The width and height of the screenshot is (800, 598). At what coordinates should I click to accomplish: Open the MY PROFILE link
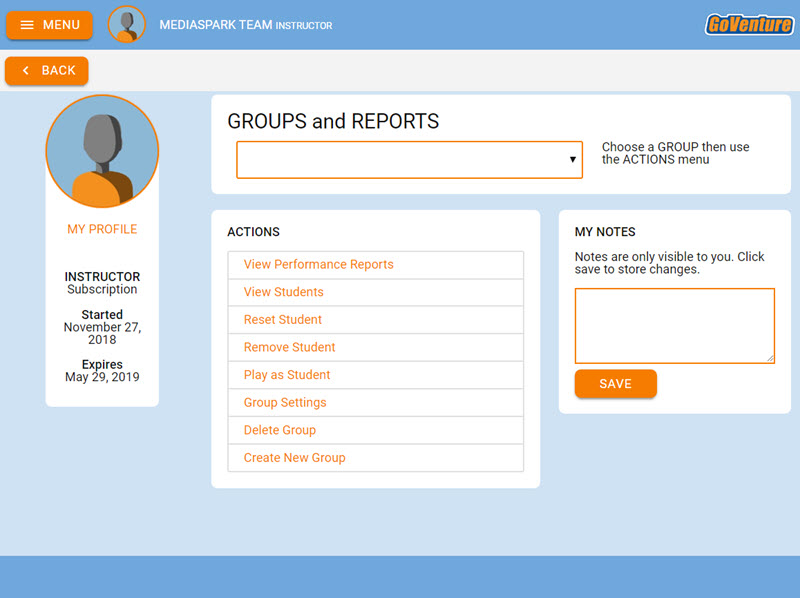coord(102,229)
